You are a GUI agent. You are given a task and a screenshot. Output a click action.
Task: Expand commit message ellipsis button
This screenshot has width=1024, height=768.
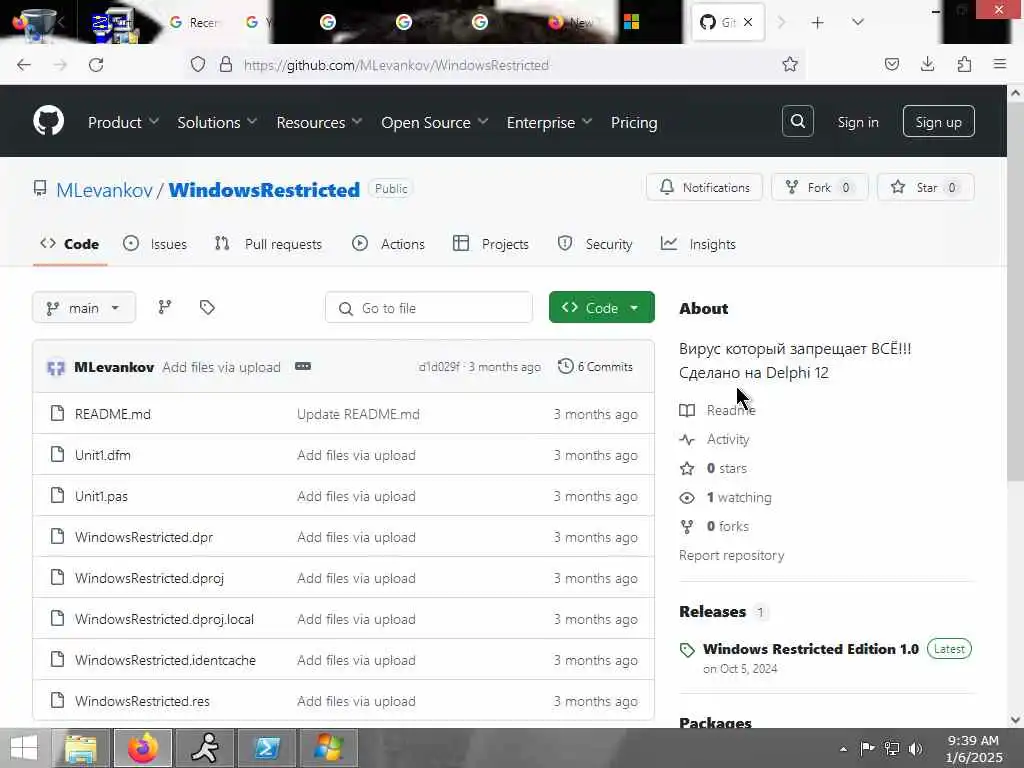[x=302, y=366]
